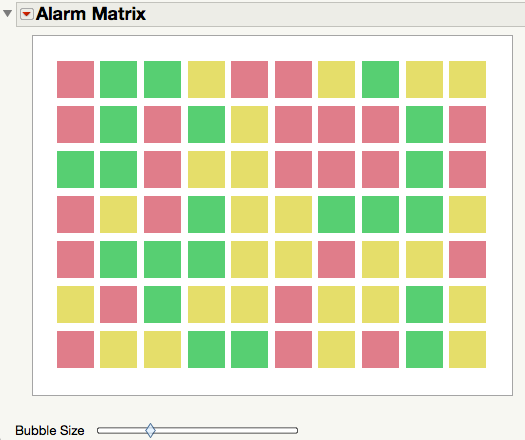Screen dimensions: 525x440
Task: Choose the only green cell in the seventh column
Action: pyautogui.click(x=336, y=214)
